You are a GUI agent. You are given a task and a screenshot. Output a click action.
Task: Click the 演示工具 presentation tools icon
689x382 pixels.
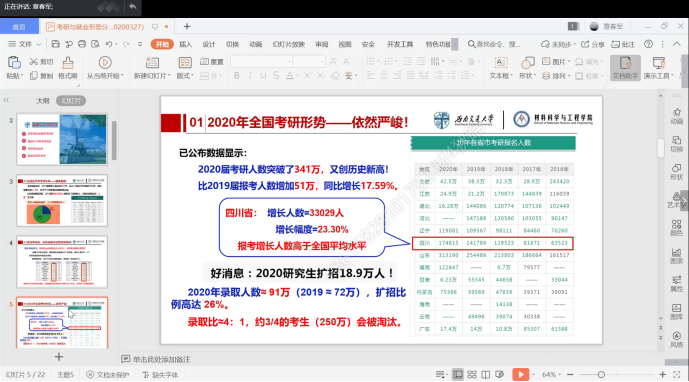pyautogui.click(x=658, y=68)
